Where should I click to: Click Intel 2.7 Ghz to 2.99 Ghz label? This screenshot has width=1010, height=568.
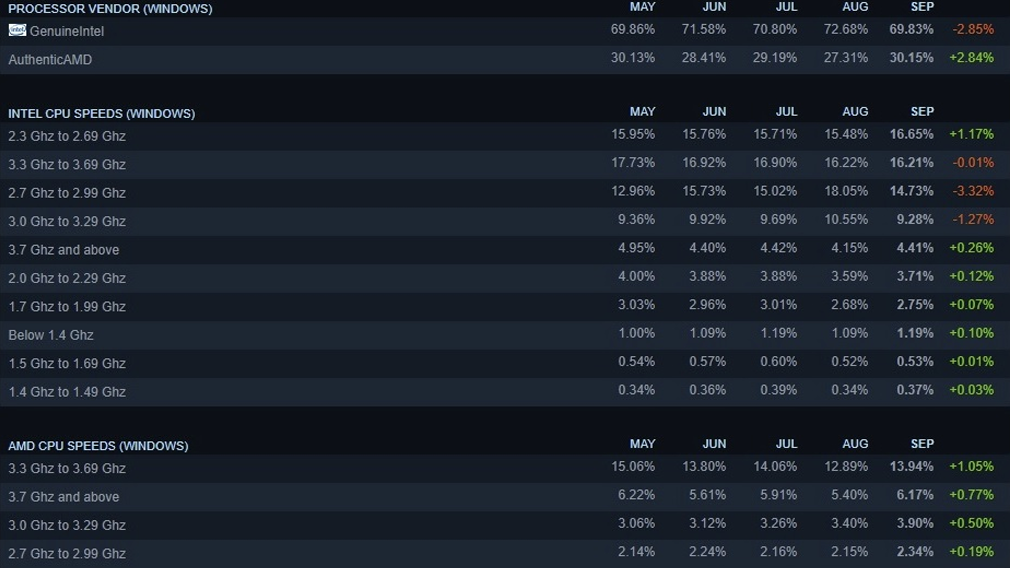tap(67, 193)
